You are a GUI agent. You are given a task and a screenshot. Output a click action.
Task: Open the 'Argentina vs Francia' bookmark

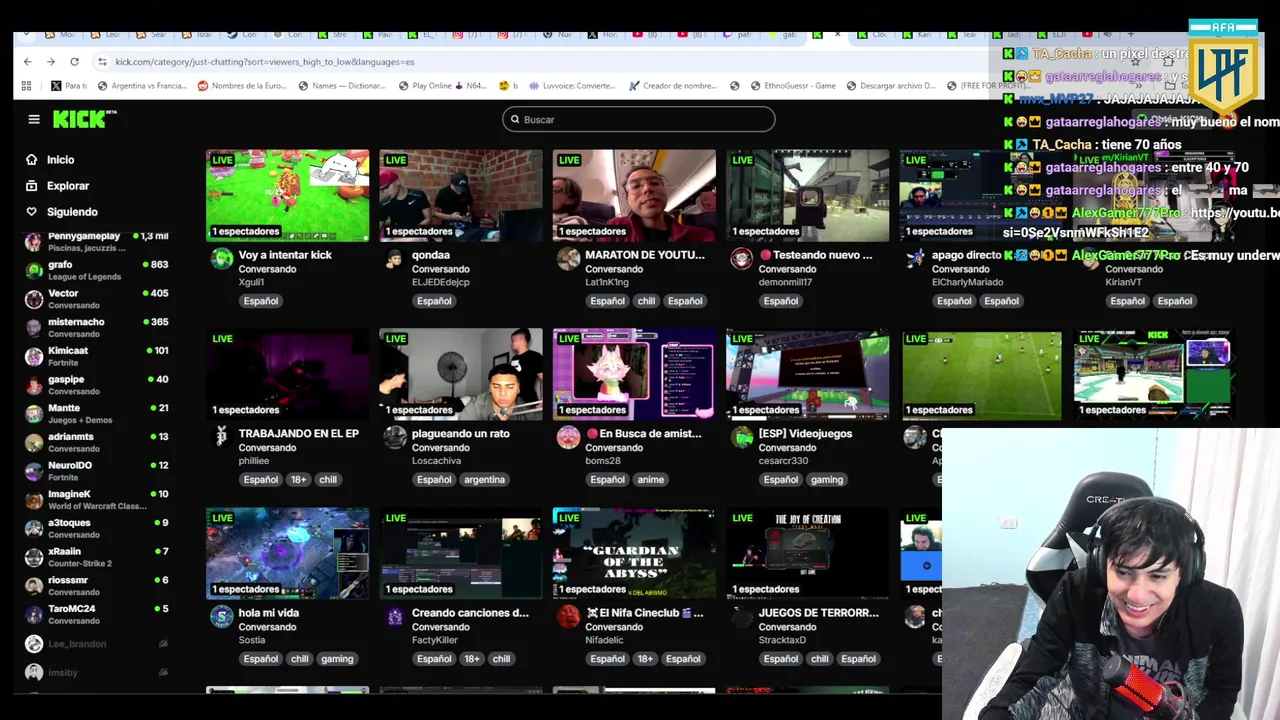click(x=142, y=86)
